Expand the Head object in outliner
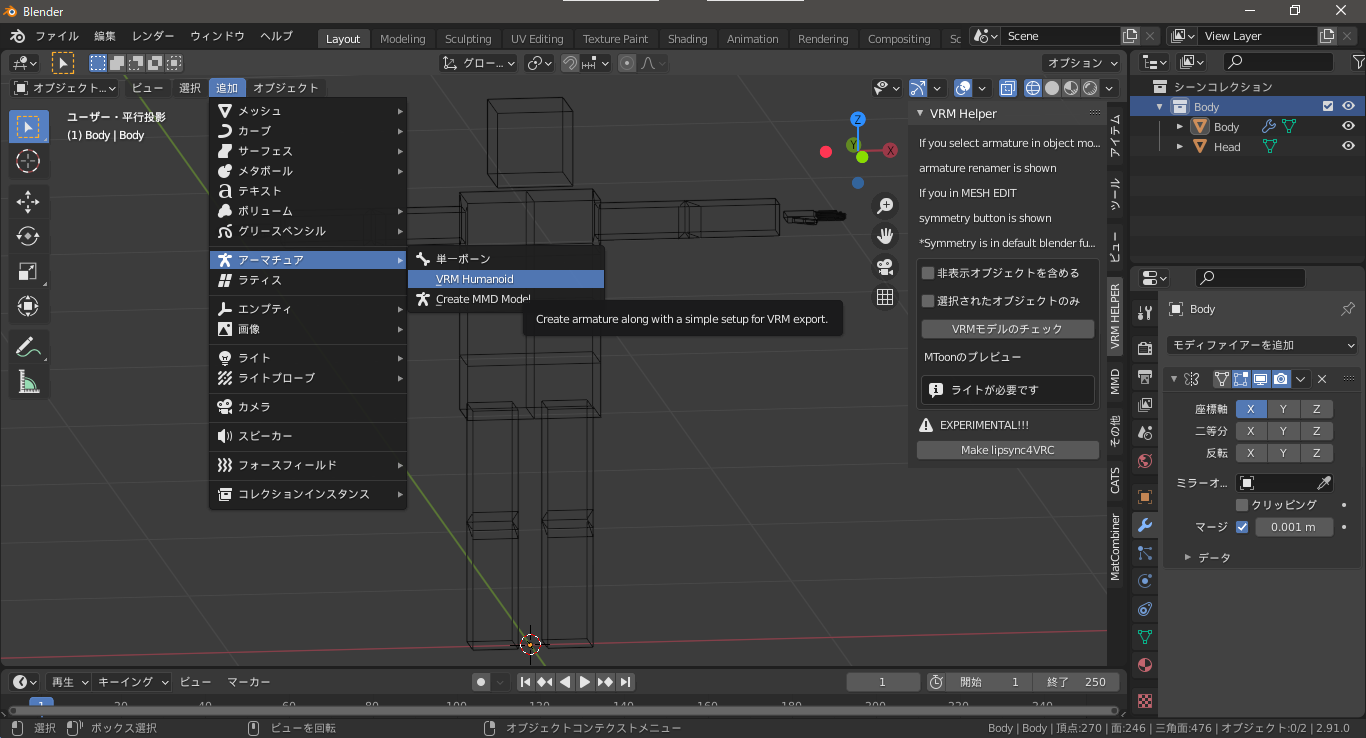Viewport: 1366px width, 738px height. point(1180,146)
